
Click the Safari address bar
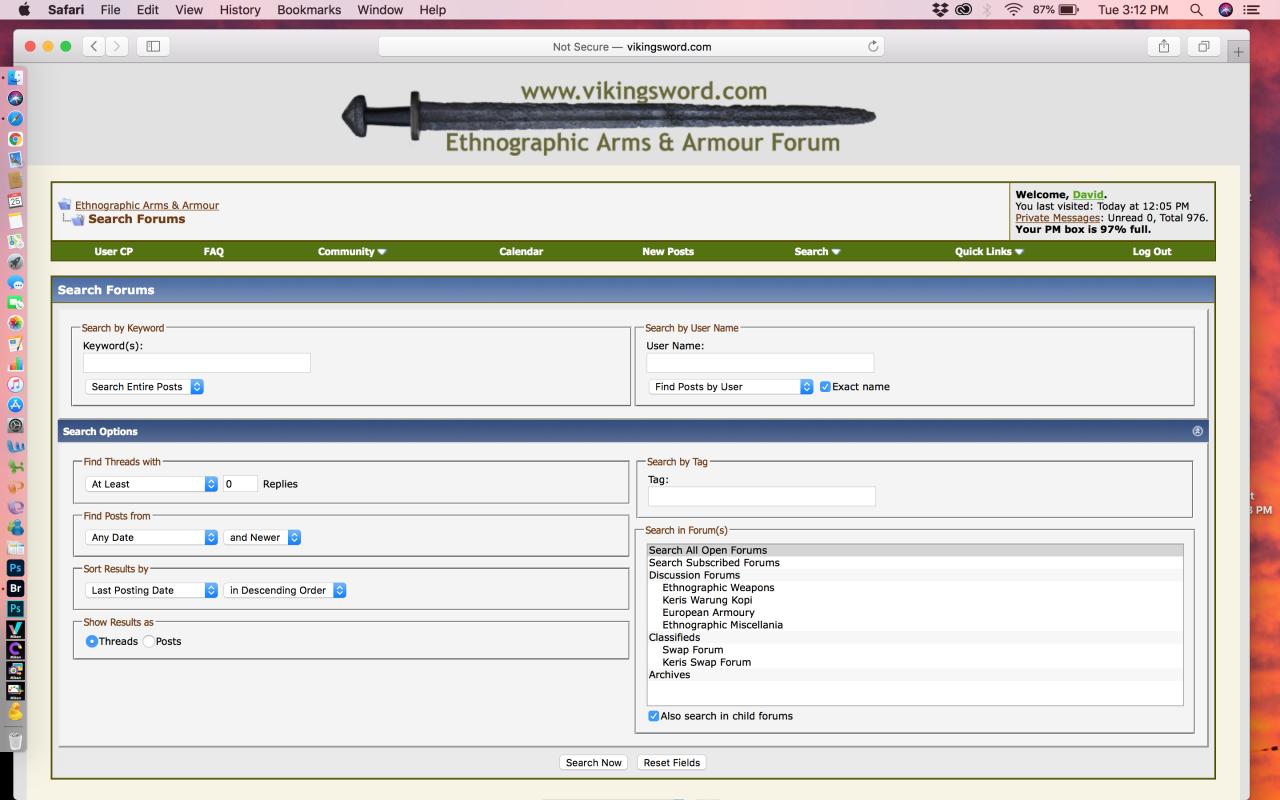631,46
